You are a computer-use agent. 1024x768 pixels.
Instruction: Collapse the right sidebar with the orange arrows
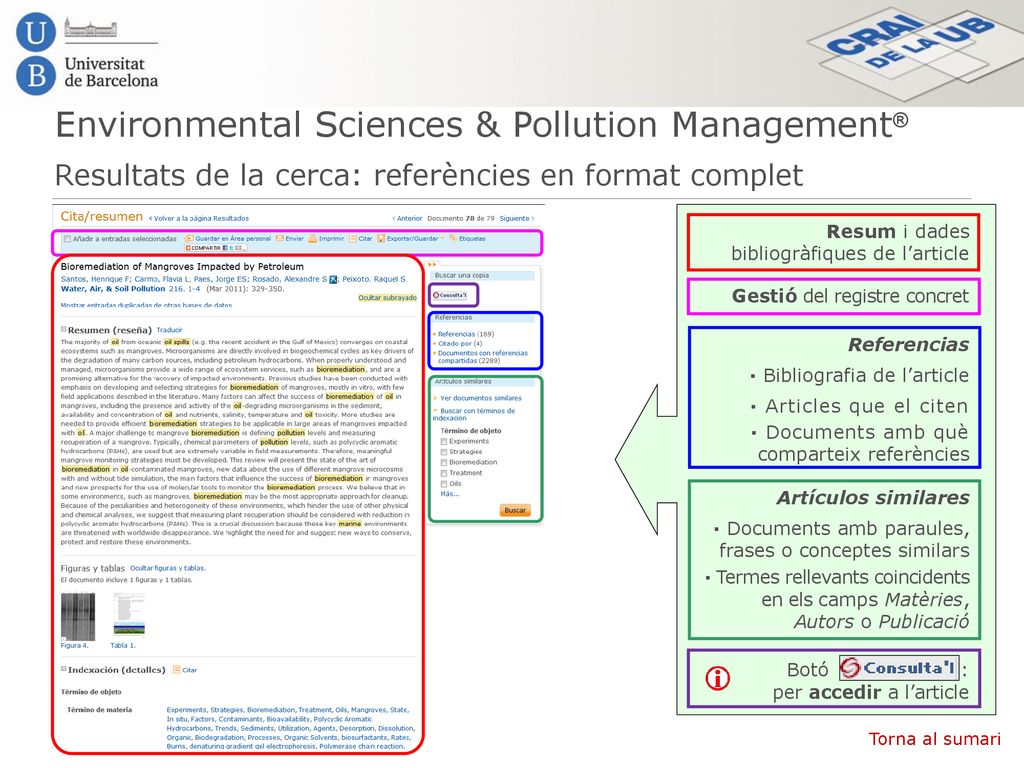(x=432, y=264)
